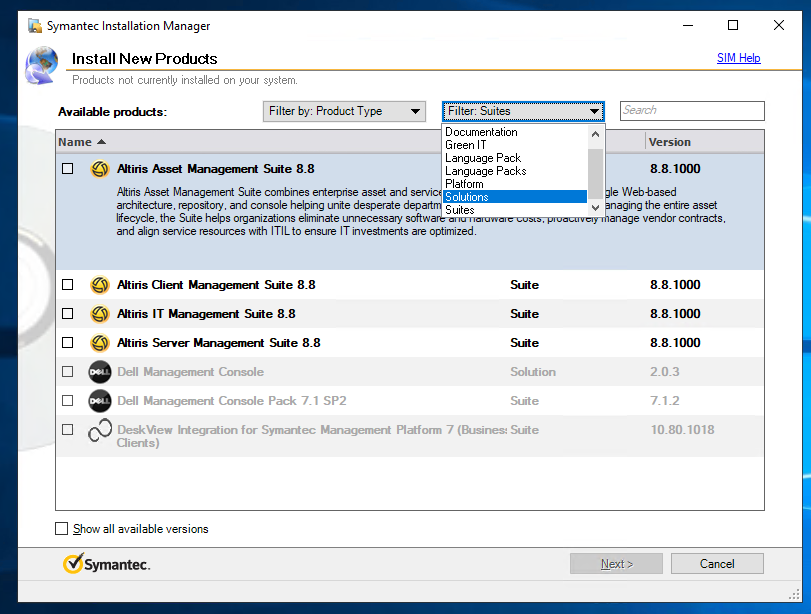
Task: Select the Altiris Server Management Suite 8.8 name
Action: (218, 342)
